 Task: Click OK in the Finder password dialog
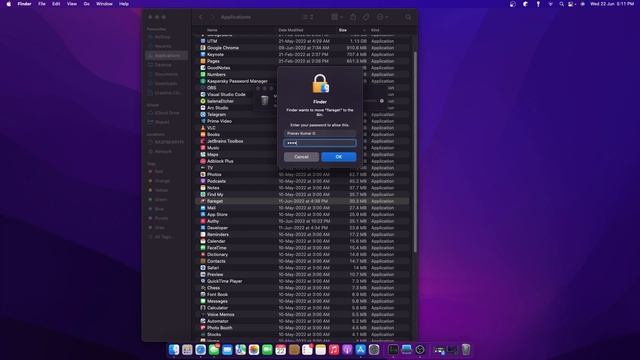(338, 157)
